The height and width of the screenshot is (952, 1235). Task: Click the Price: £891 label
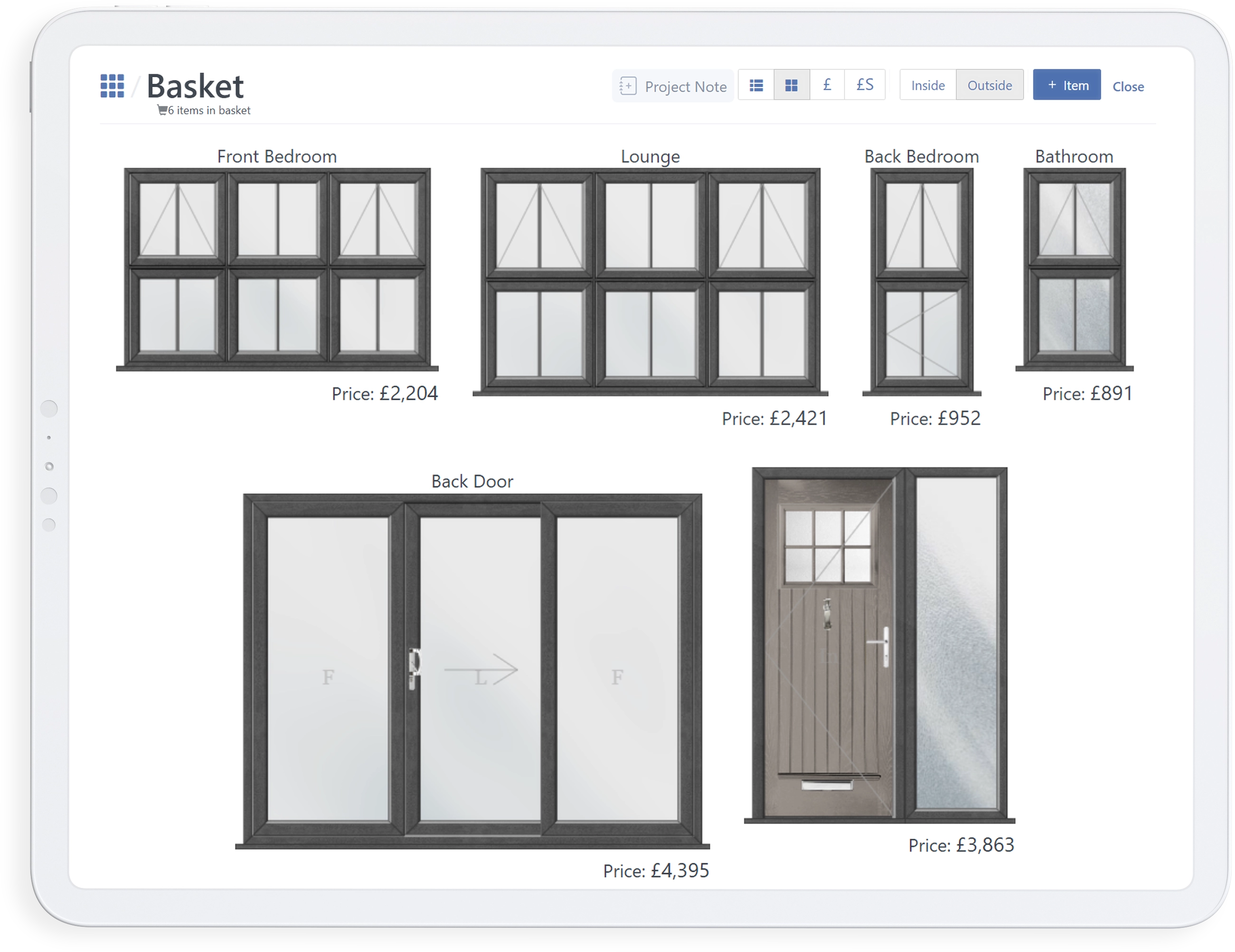pos(1087,394)
